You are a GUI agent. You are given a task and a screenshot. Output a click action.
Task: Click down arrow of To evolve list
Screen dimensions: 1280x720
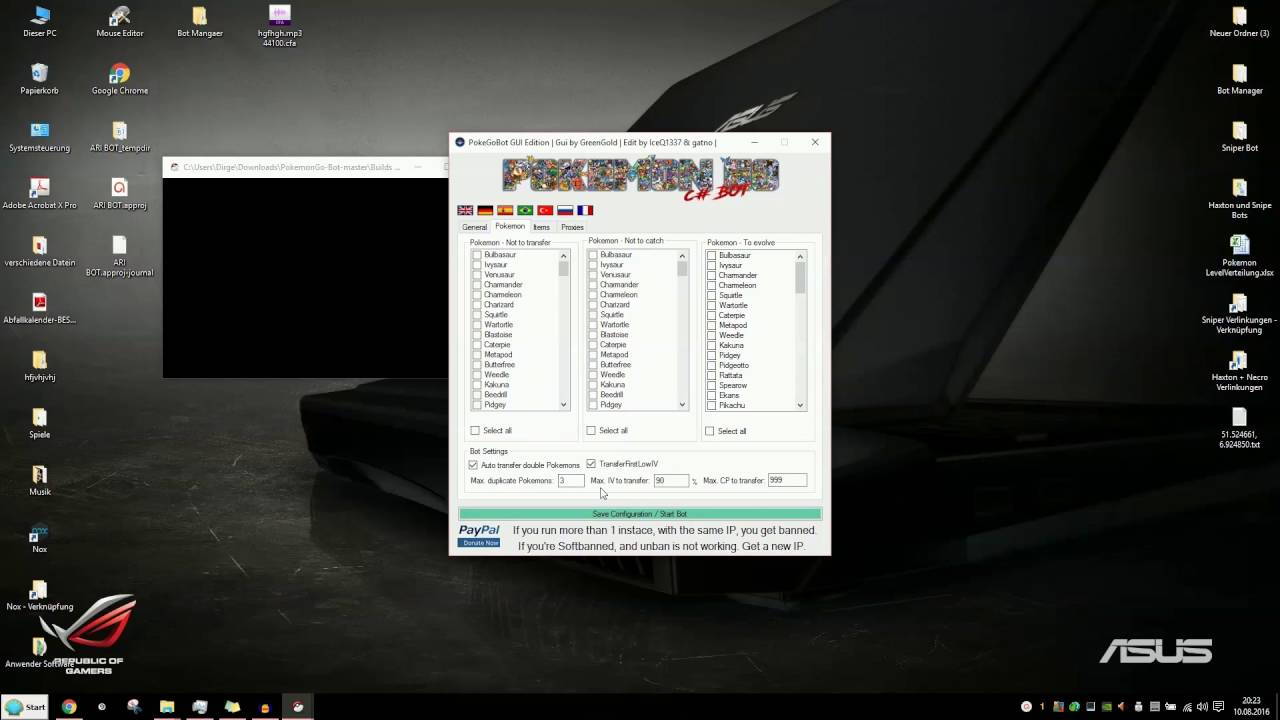tap(800, 406)
